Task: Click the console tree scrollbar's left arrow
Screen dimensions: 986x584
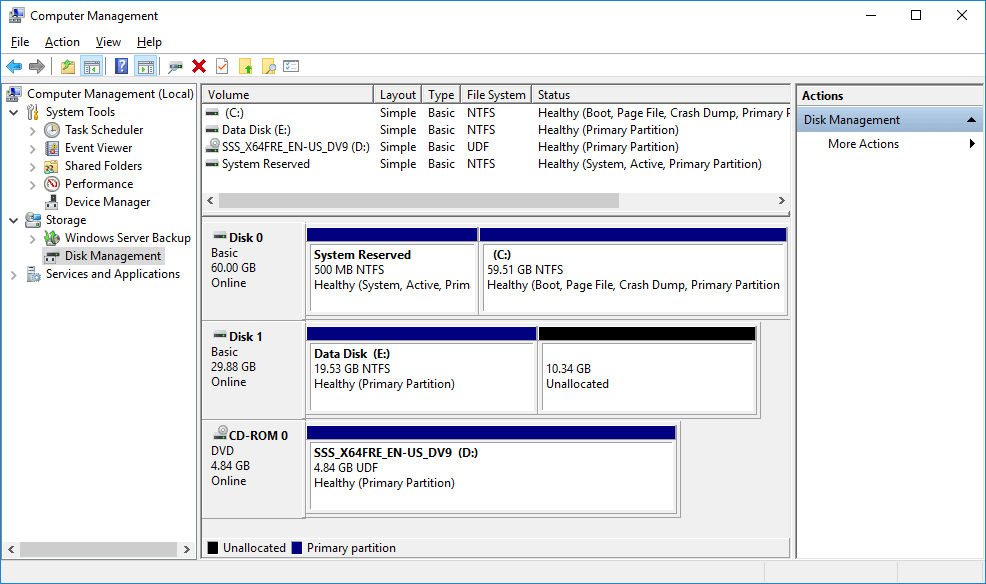Action: pos(11,549)
